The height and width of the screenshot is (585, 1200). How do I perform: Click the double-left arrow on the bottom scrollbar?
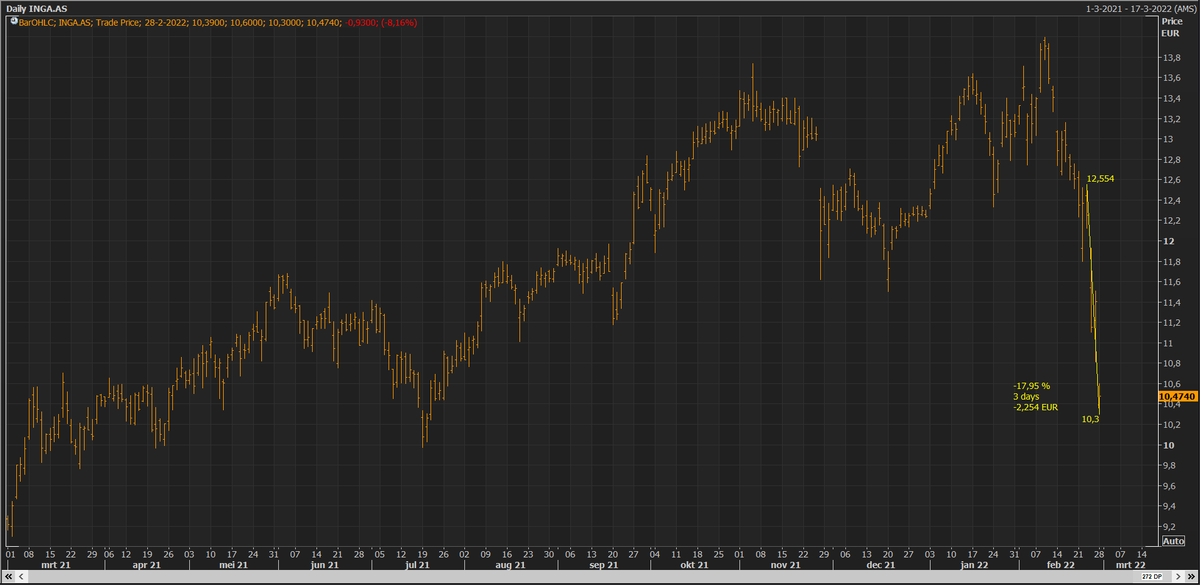8,578
